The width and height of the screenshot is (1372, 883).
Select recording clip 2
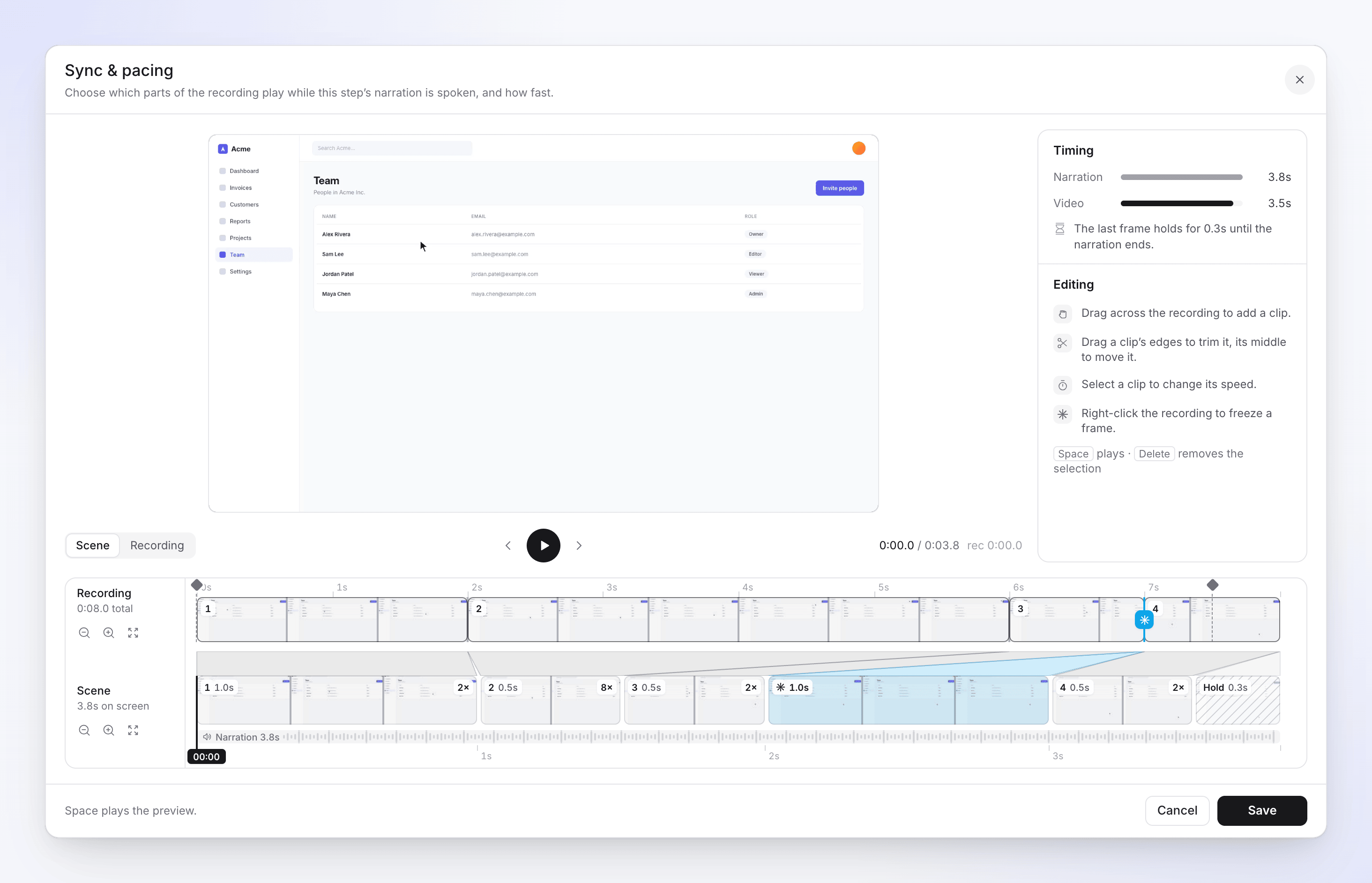738,620
